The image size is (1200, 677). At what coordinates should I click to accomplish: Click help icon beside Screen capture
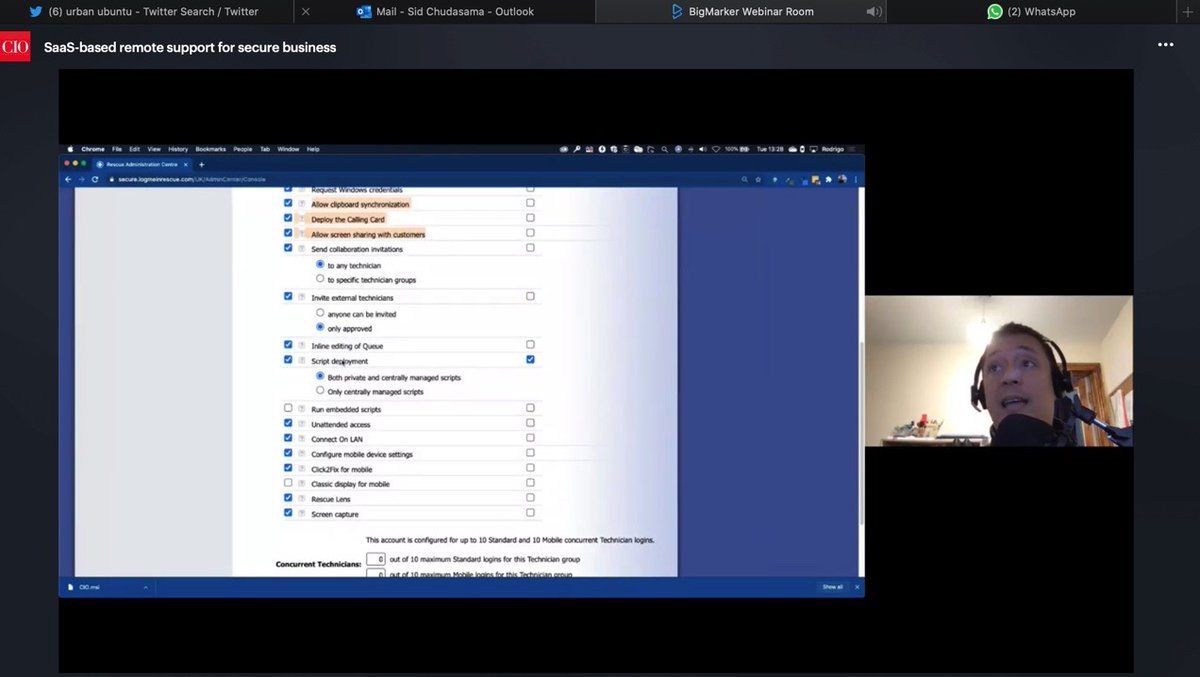301,513
